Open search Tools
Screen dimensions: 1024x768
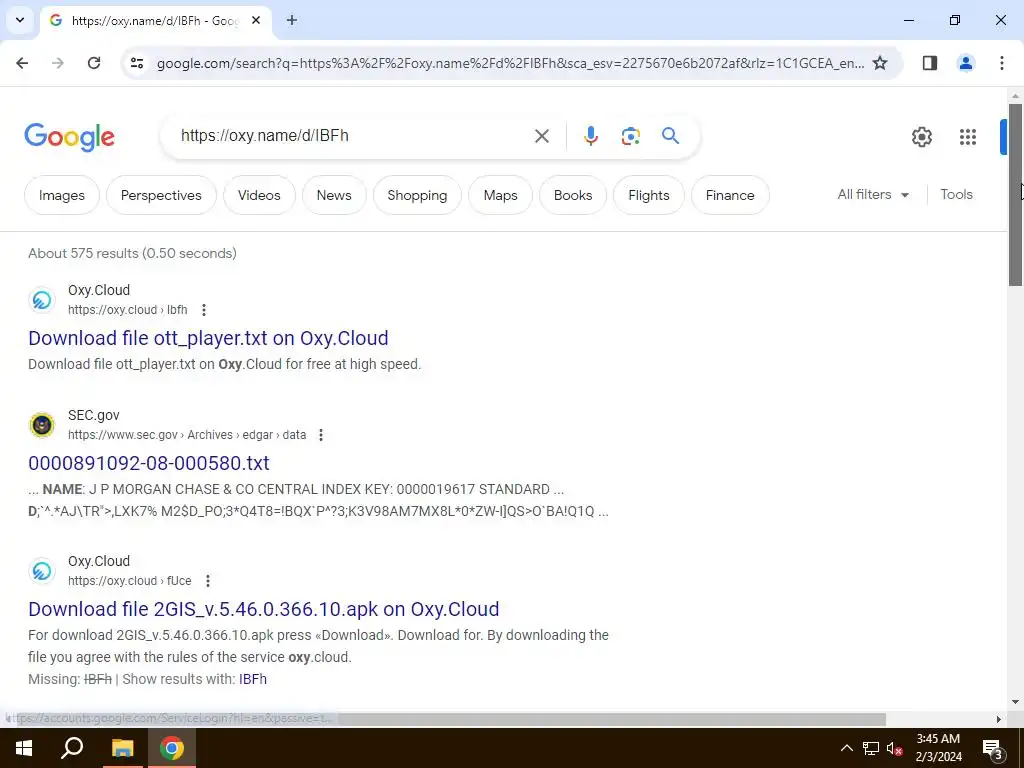click(956, 195)
